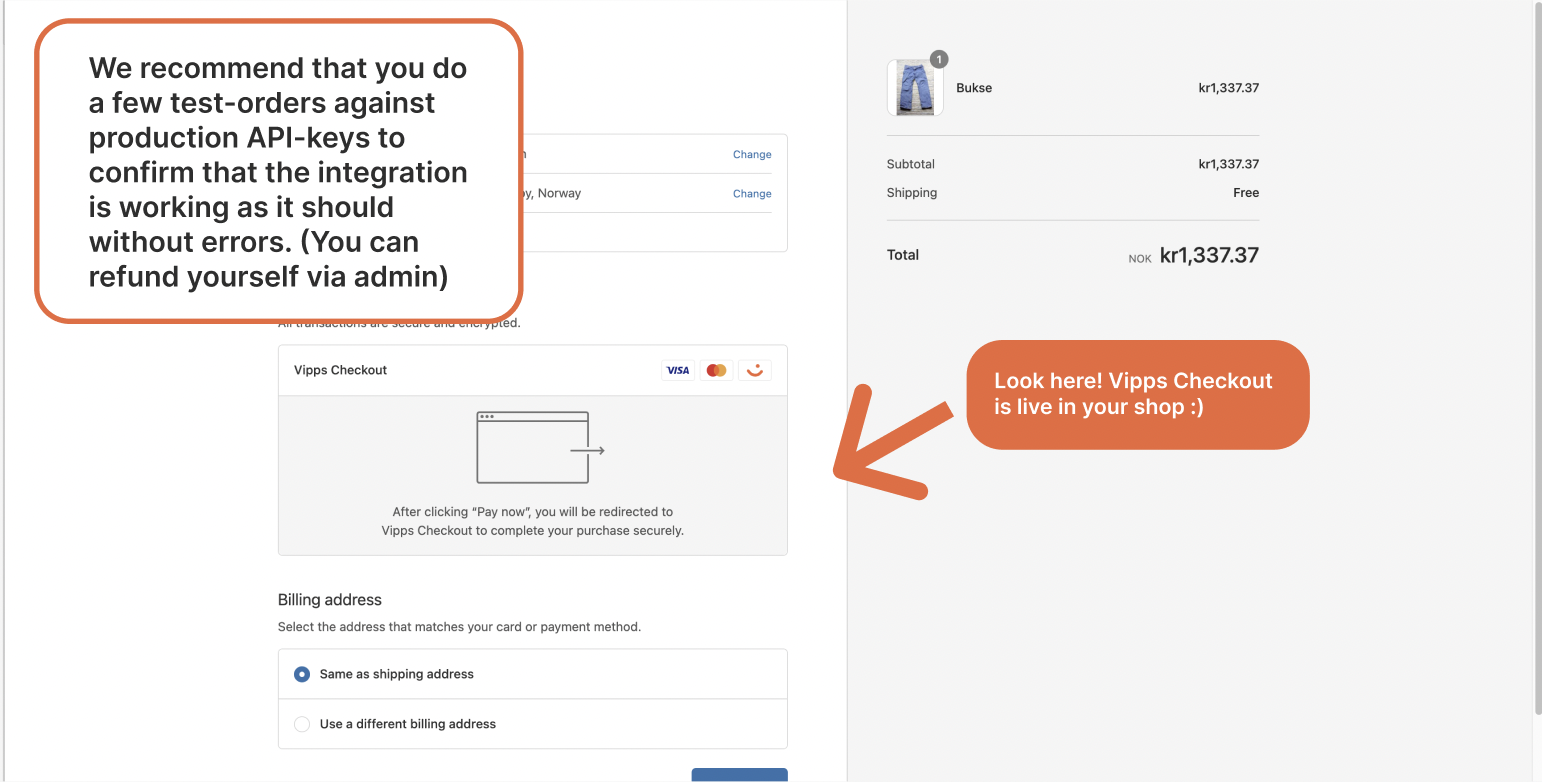Click the Billing address heading
The height and width of the screenshot is (782, 1542).
330,600
